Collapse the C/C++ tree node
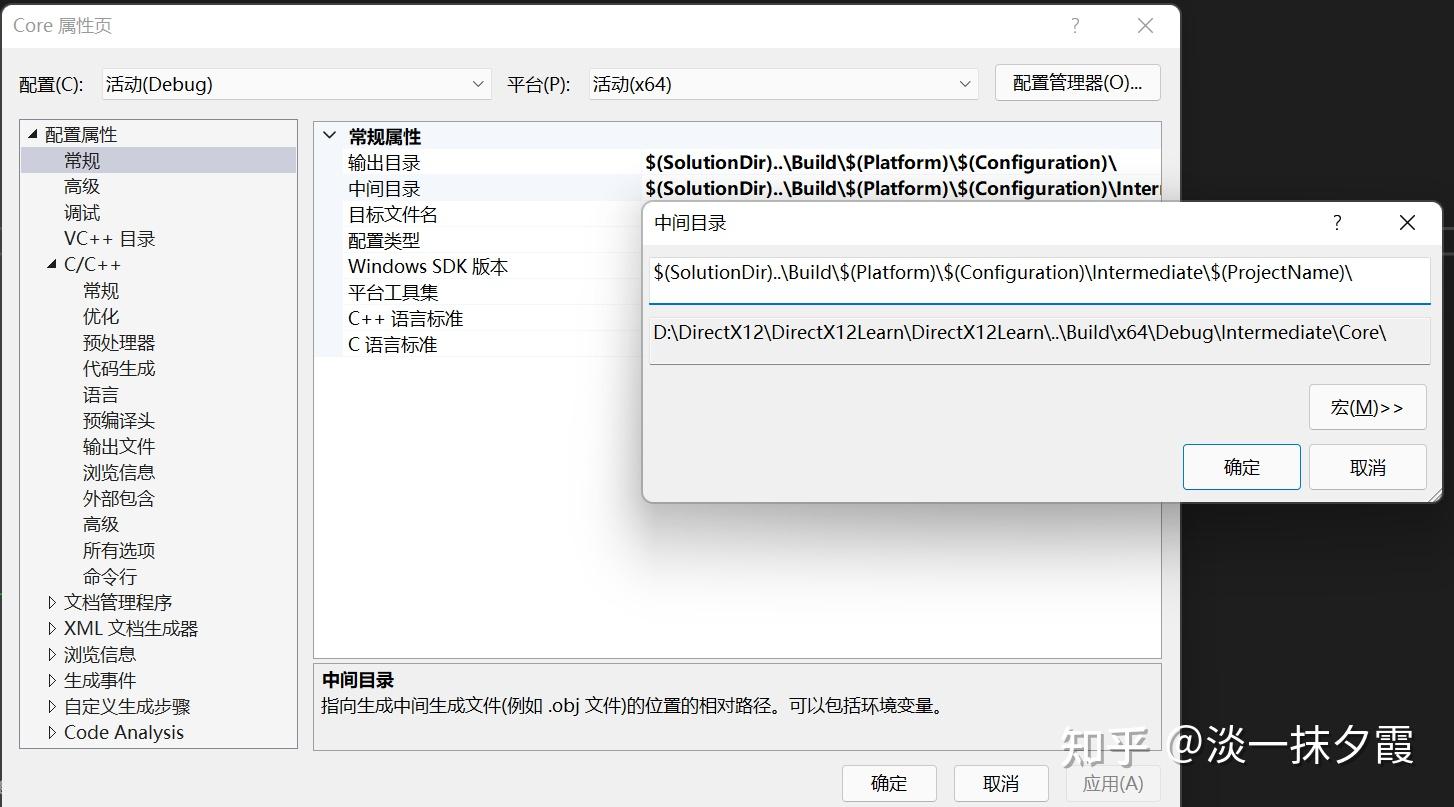This screenshot has width=1454, height=807. tap(52, 264)
